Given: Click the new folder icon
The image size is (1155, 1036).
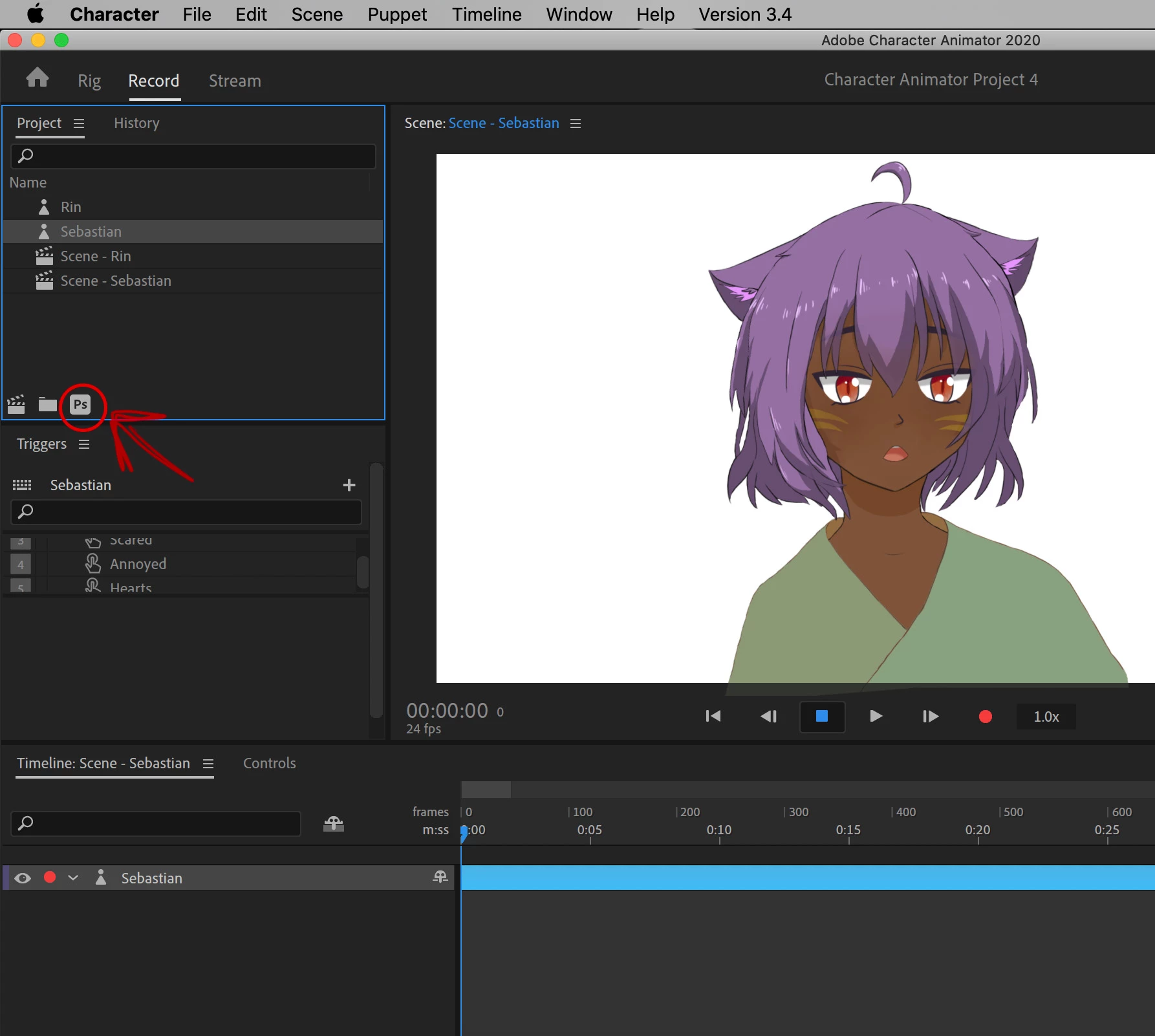Looking at the screenshot, I should (x=48, y=405).
